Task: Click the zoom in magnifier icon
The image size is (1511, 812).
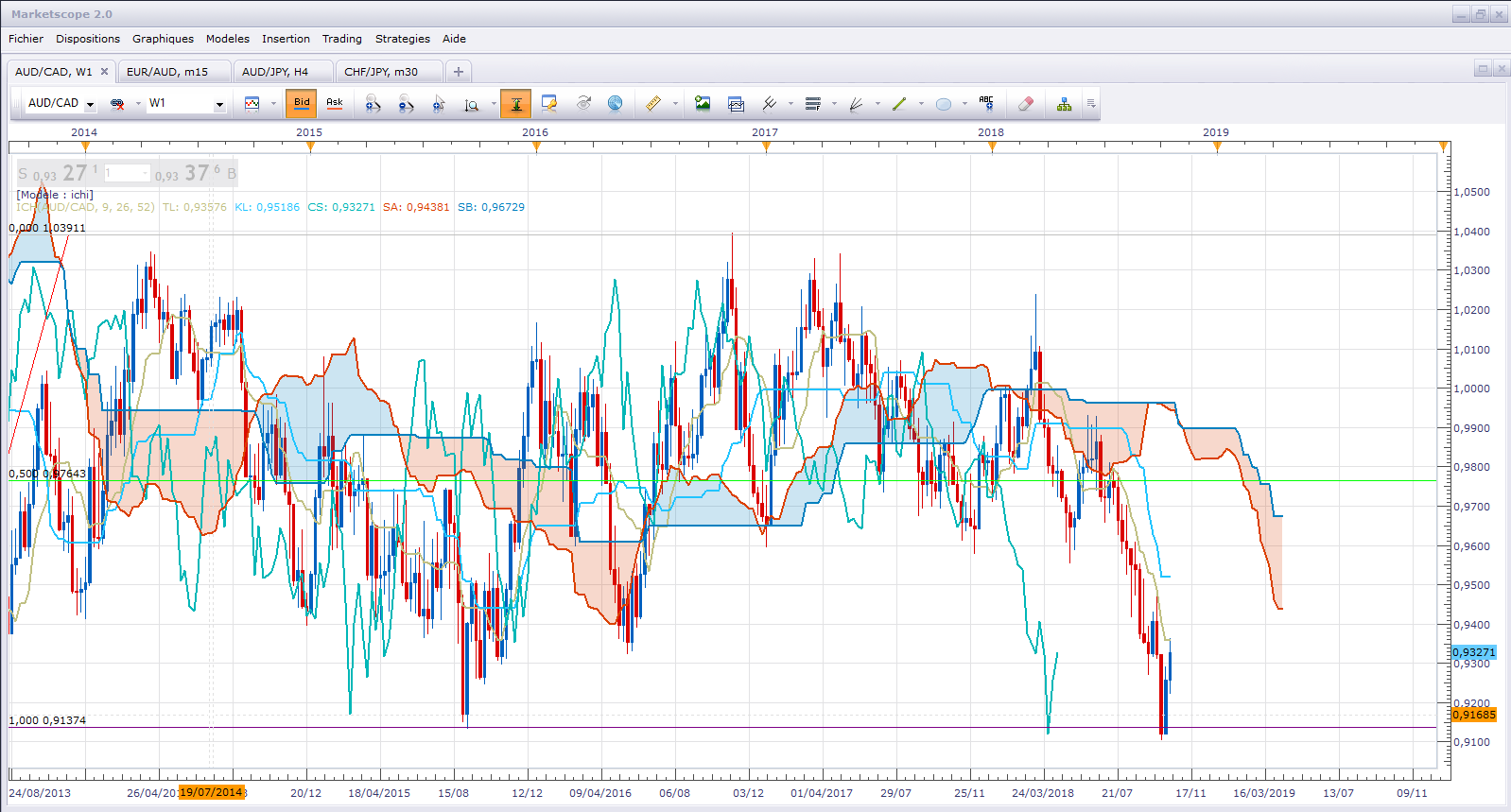Action: [373, 104]
